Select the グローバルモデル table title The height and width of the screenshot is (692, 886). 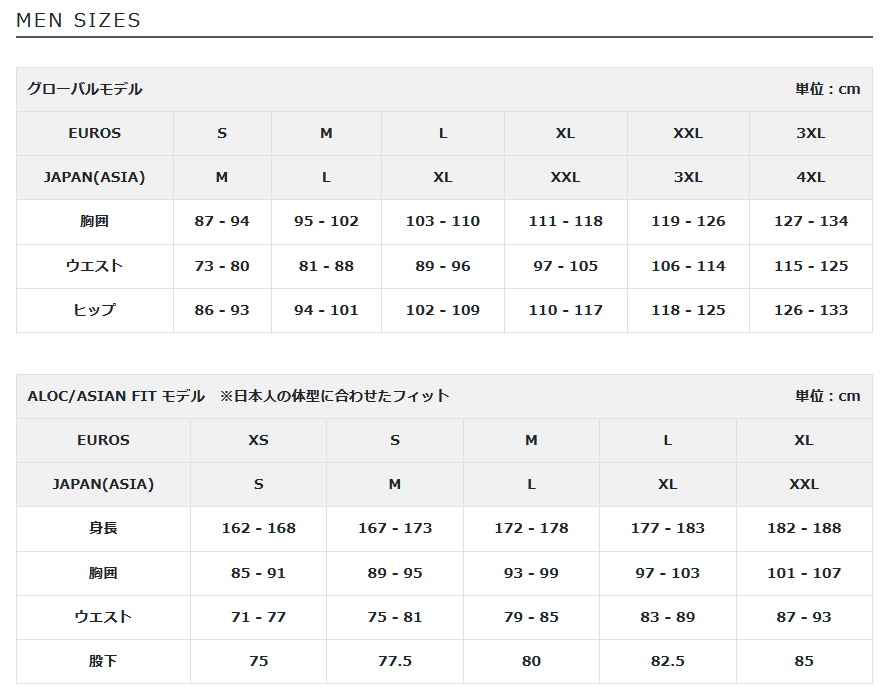(85, 89)
